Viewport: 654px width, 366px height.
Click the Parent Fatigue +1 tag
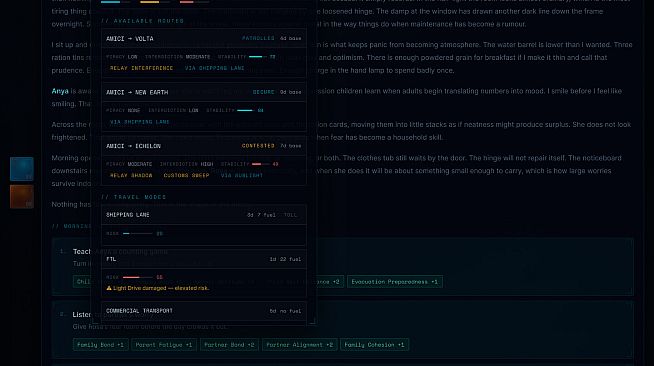(x=164, y=345)
